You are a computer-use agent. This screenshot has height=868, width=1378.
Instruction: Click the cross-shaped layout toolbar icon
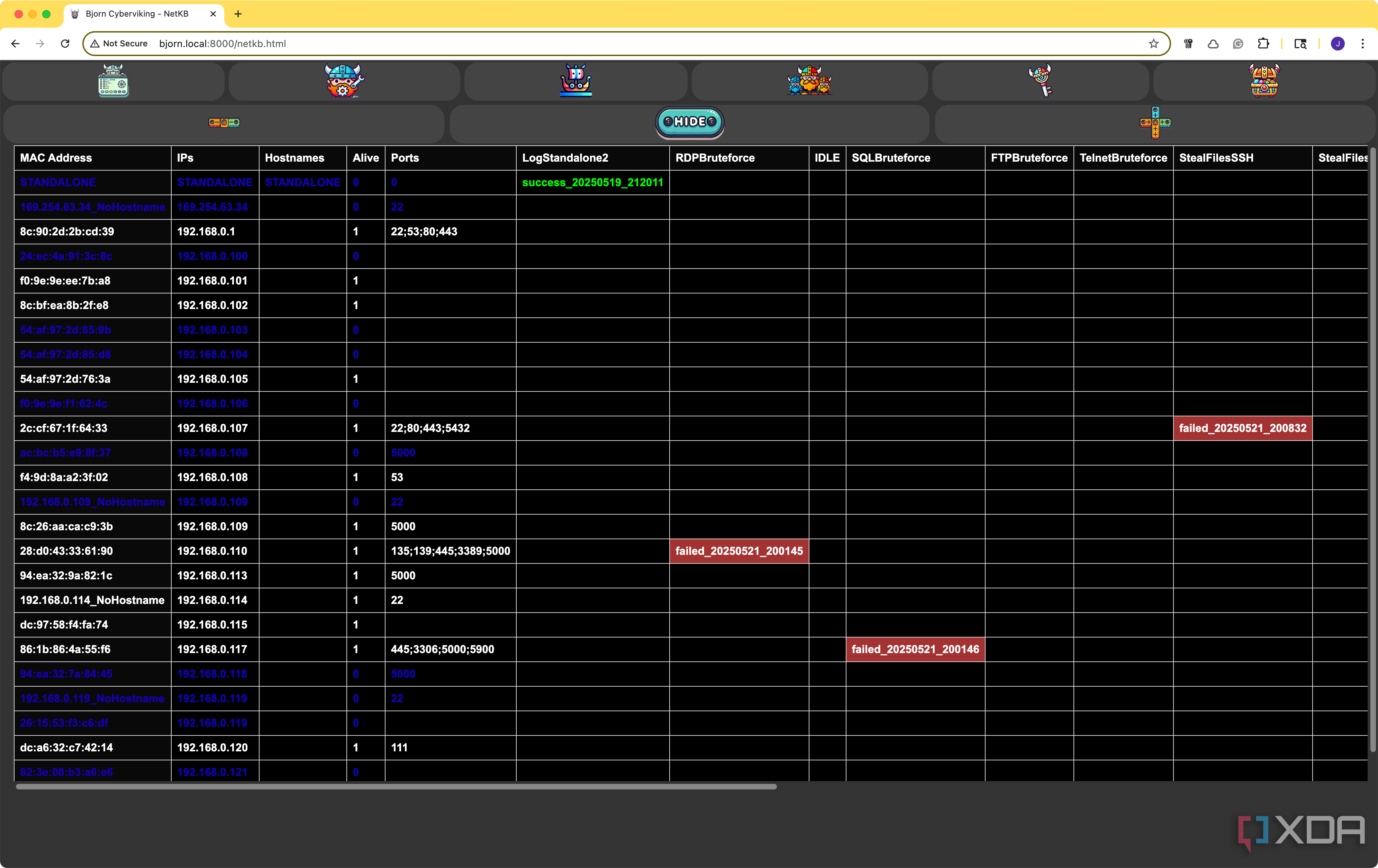coord(1155,123)
